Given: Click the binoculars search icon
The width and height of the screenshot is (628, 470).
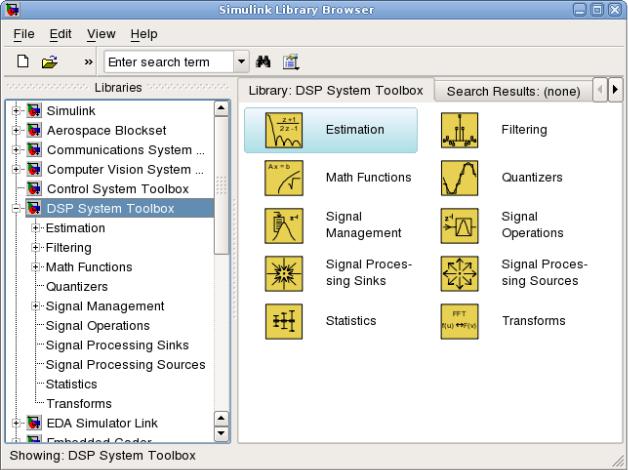Looking at the screenshot, I should (x=263, y=62).
